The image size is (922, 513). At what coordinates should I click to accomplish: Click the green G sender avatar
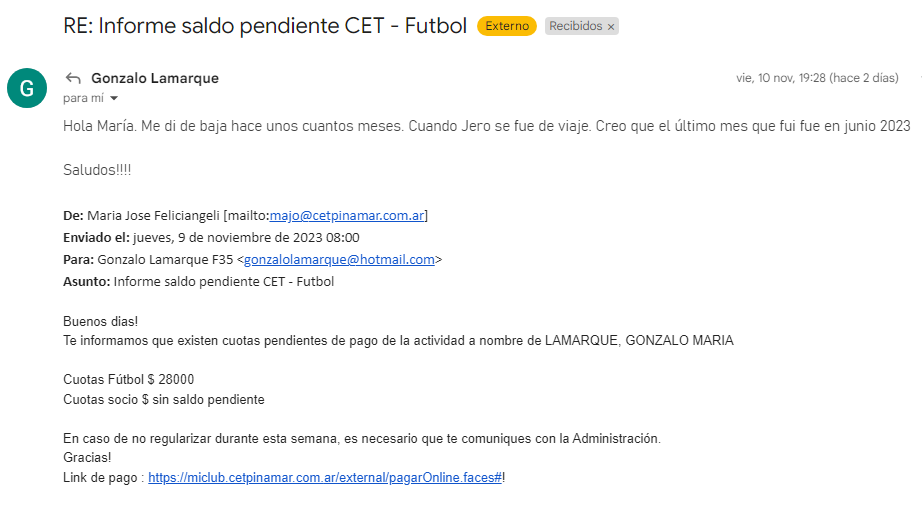click(x=26, y=88)
